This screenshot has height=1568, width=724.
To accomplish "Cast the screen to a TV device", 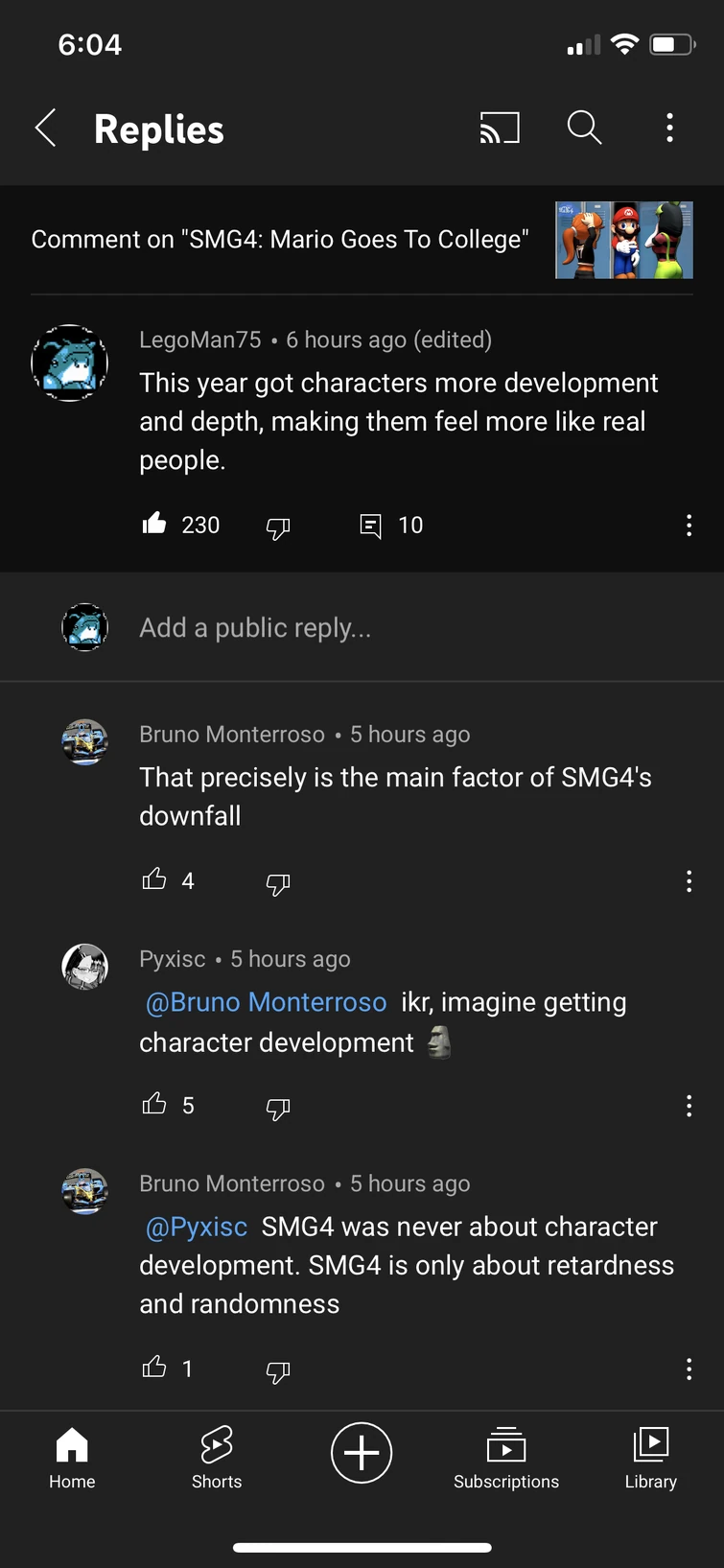I will tap(499, 128).
